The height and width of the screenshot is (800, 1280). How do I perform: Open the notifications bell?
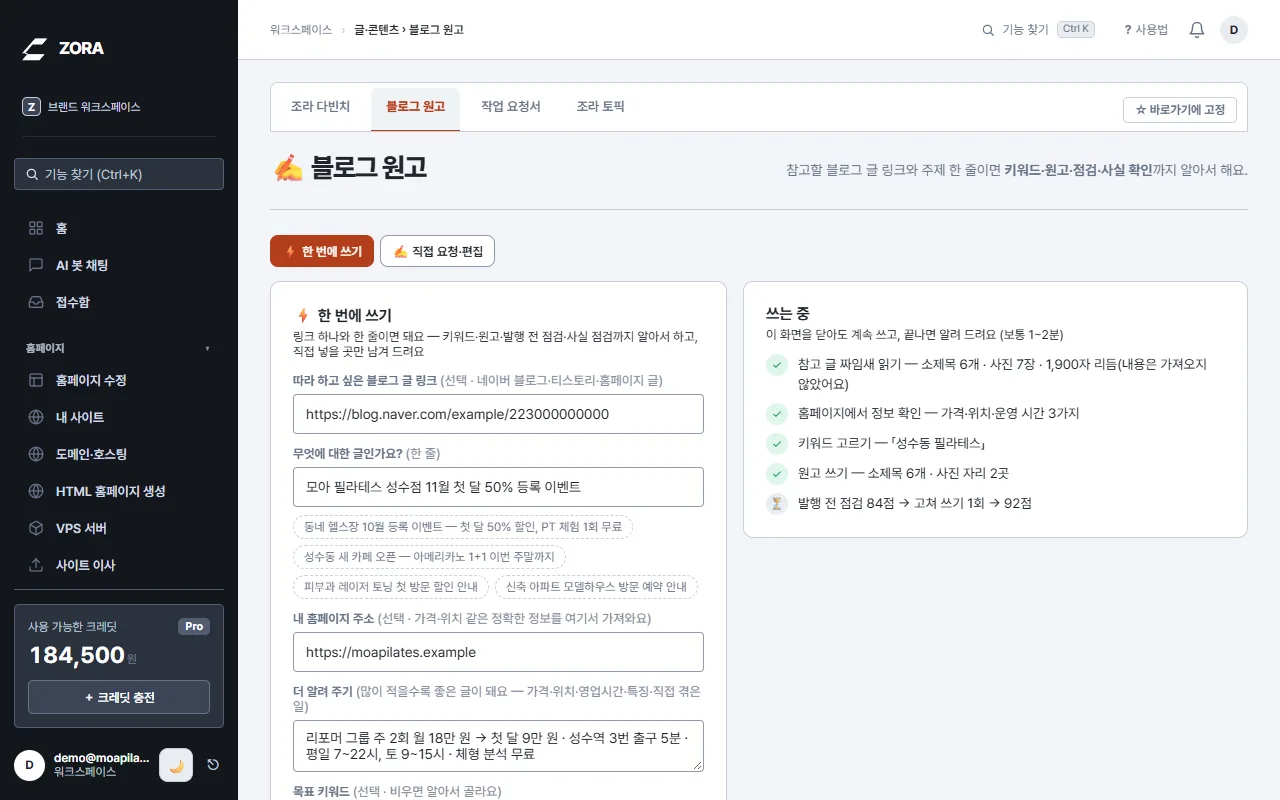pos(1196,30)
